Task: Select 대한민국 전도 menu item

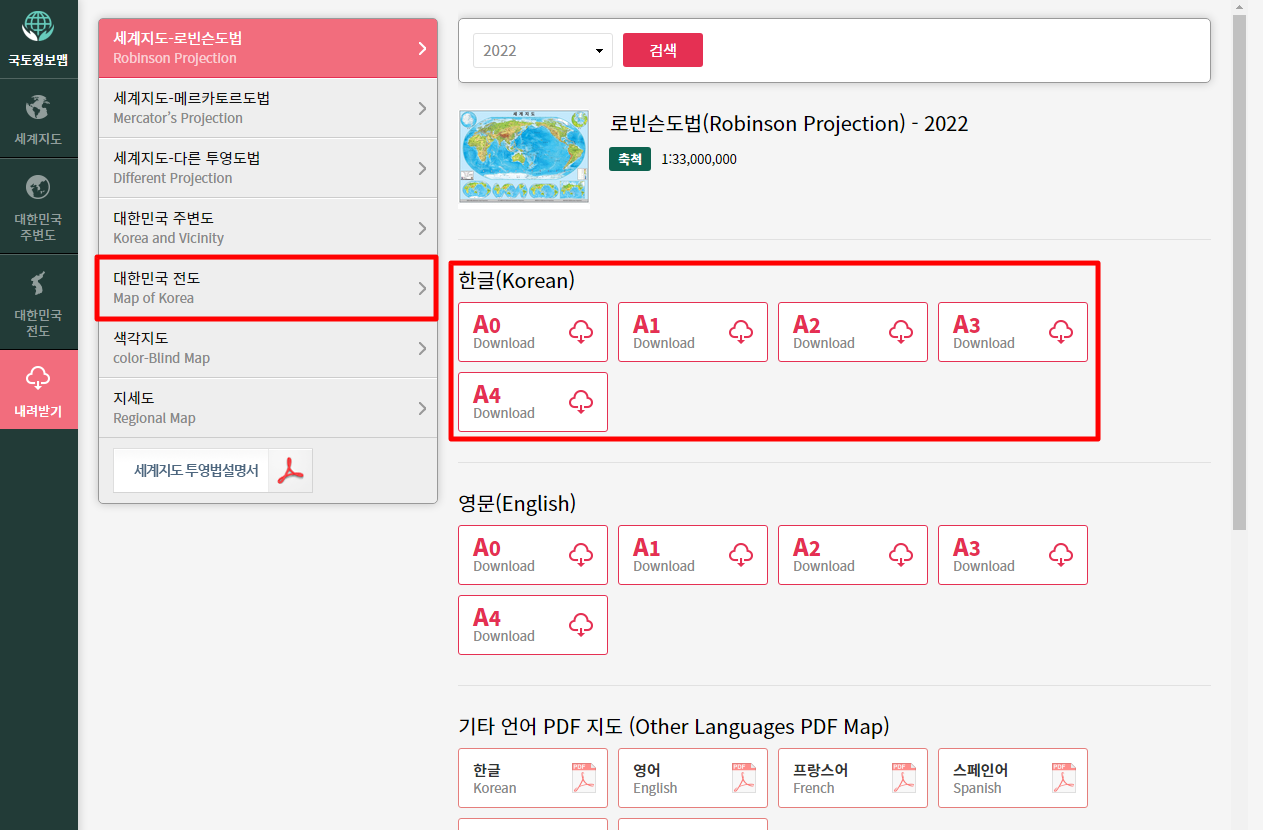Action: (268, 288)
